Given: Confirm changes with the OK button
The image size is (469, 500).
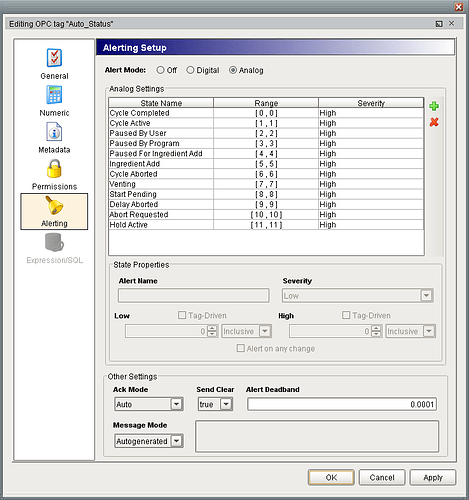Looking at the screenshot, I should click(331, 478).
